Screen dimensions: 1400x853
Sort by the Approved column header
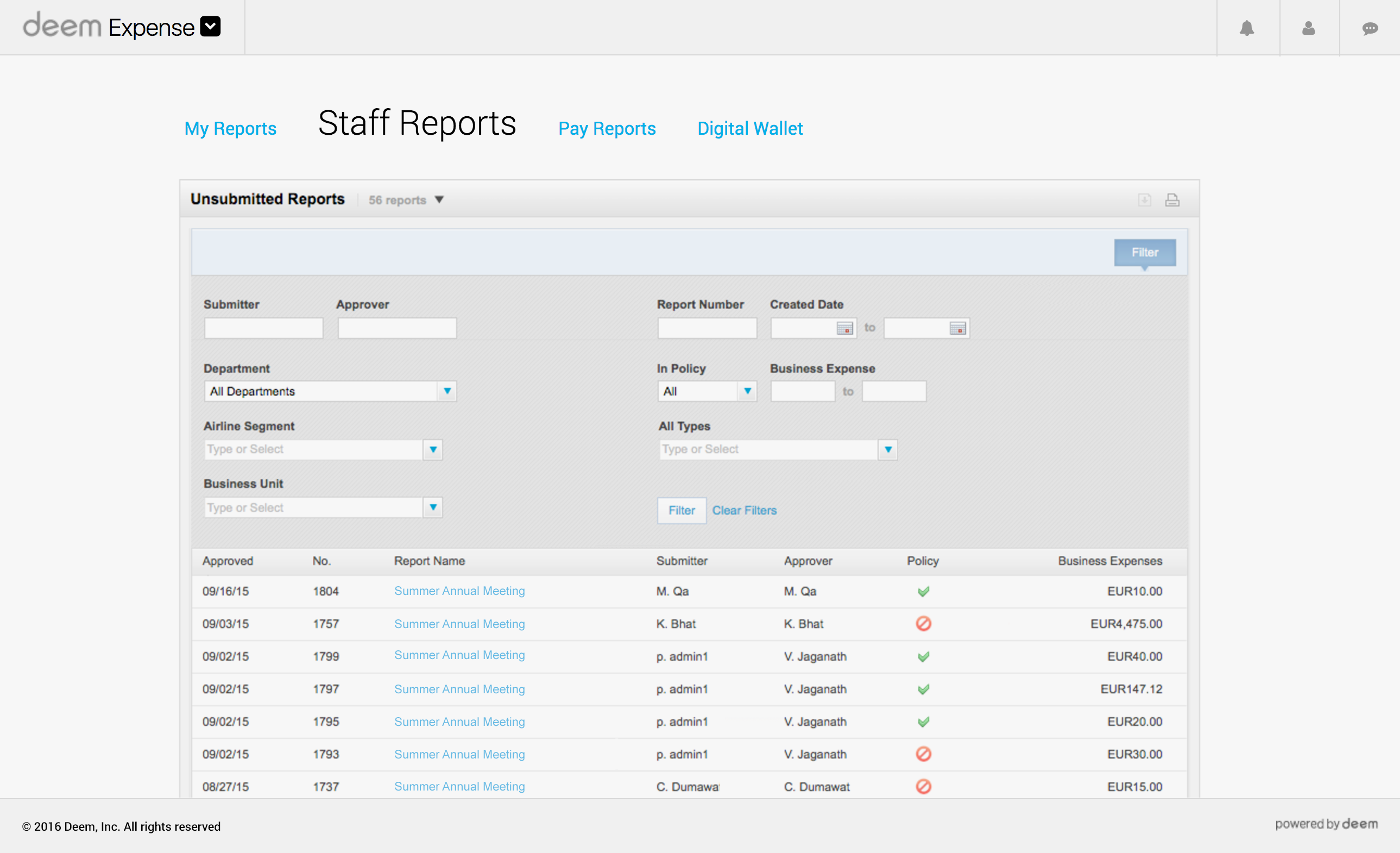[x=228, y=561]
